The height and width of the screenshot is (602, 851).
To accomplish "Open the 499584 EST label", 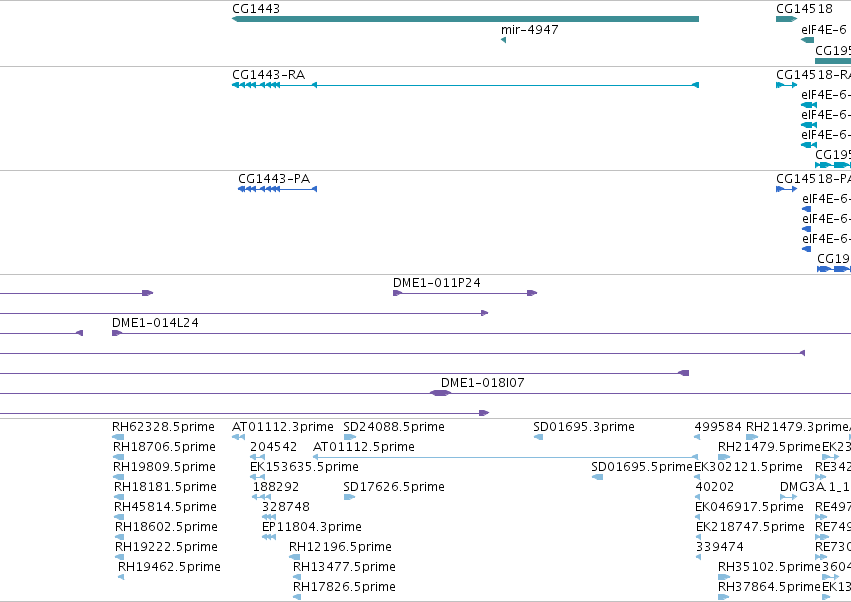I will [718, 427].
